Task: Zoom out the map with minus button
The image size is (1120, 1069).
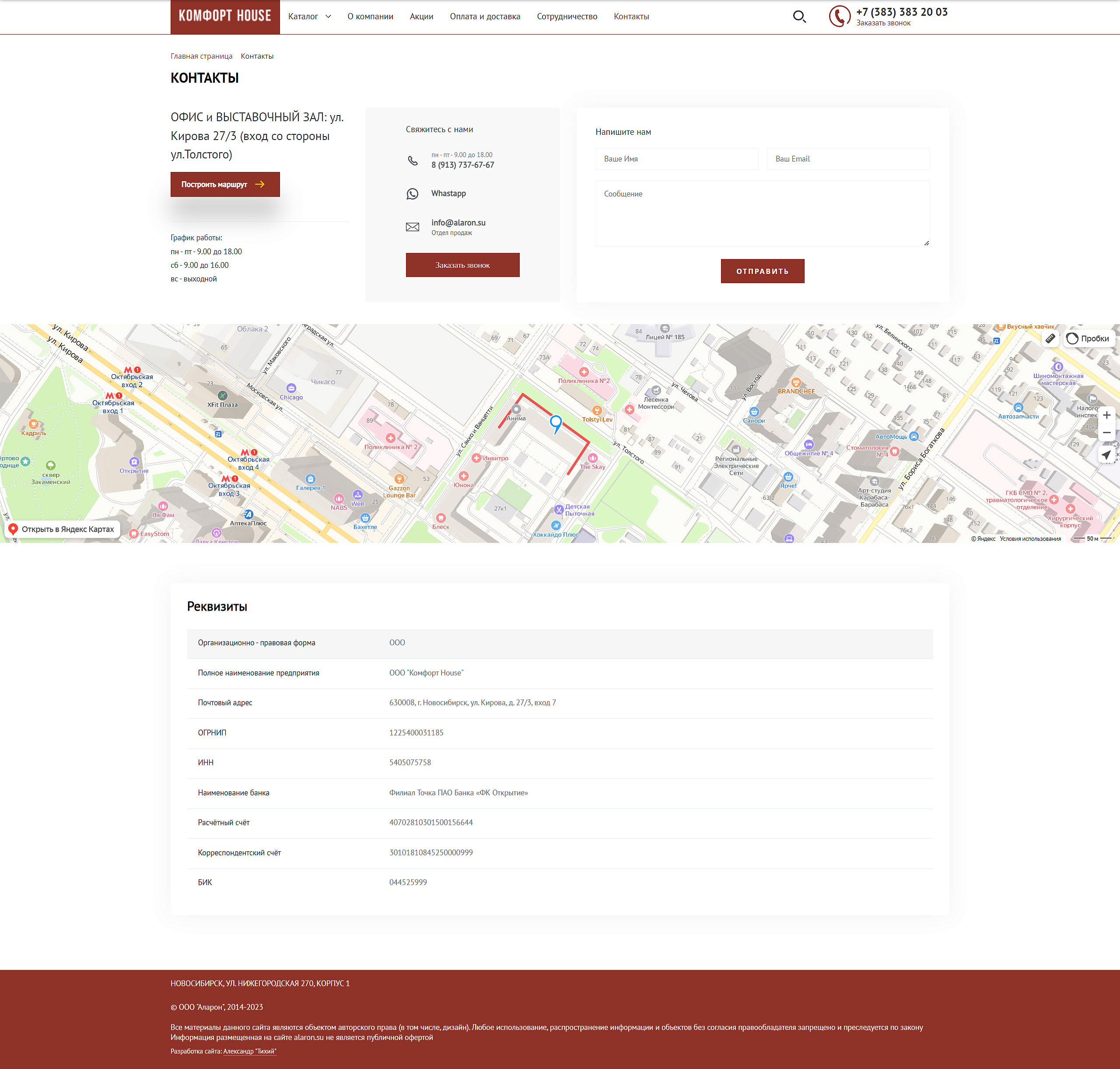Action: pos(1106,432)
